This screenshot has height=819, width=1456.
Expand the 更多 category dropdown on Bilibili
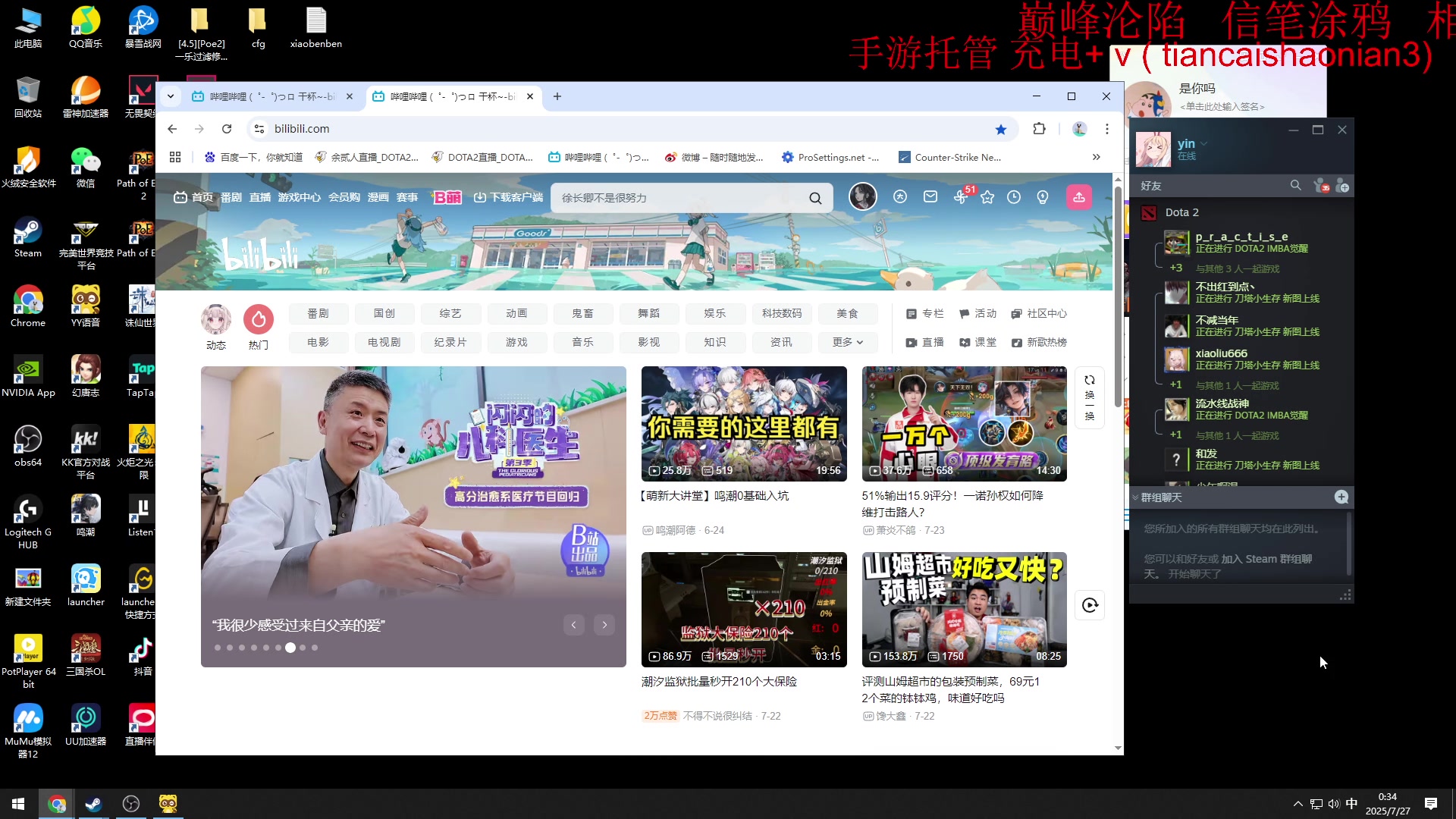[x=848, y=343]
